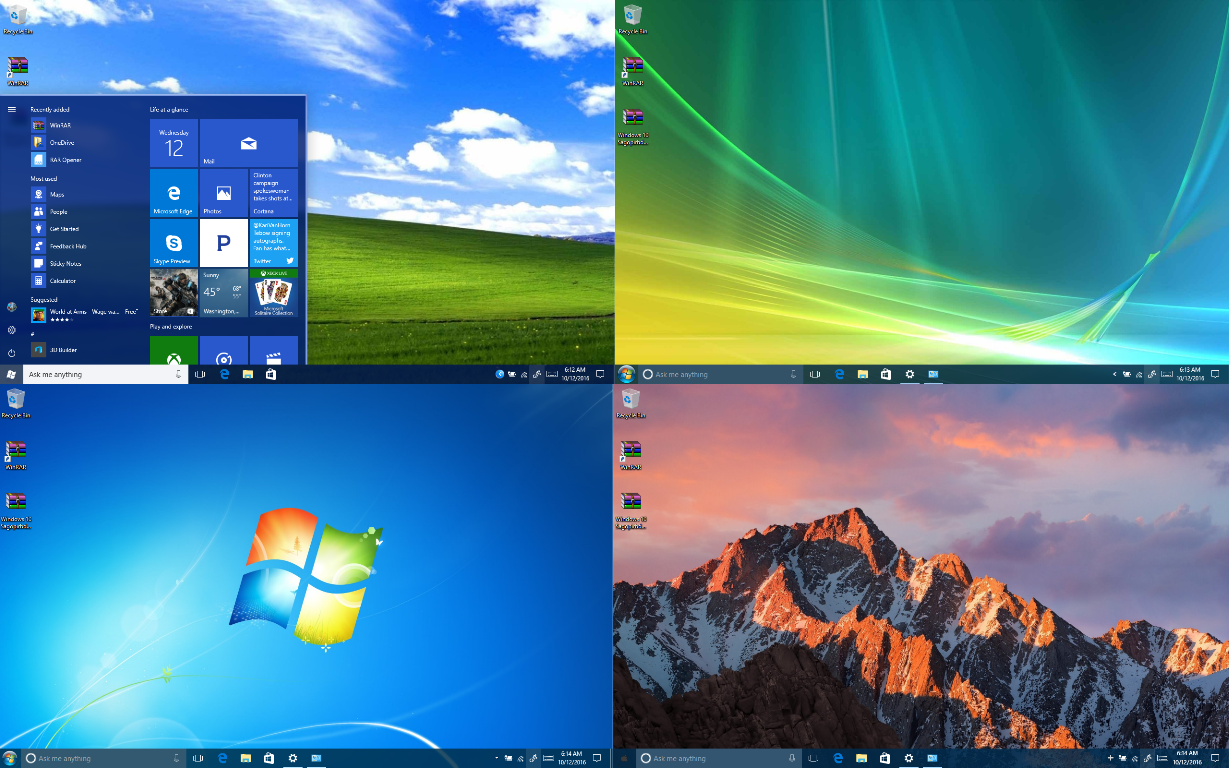
Task: Open Store on XP-wallpaper taskbar
Action: (x=271, y=374)
